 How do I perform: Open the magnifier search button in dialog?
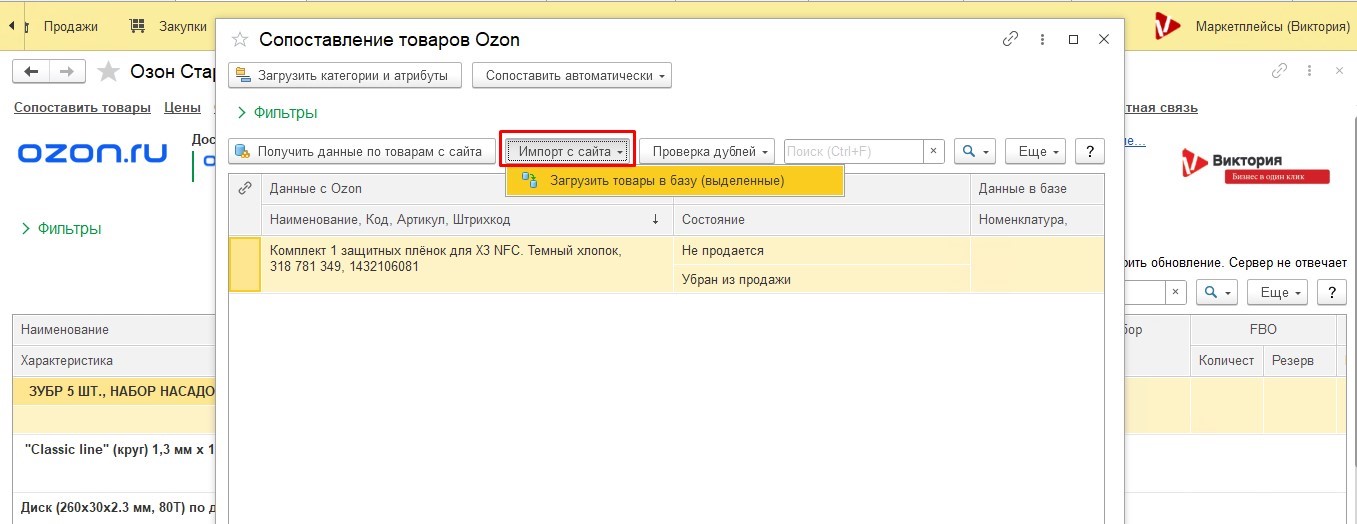(975, 151)
